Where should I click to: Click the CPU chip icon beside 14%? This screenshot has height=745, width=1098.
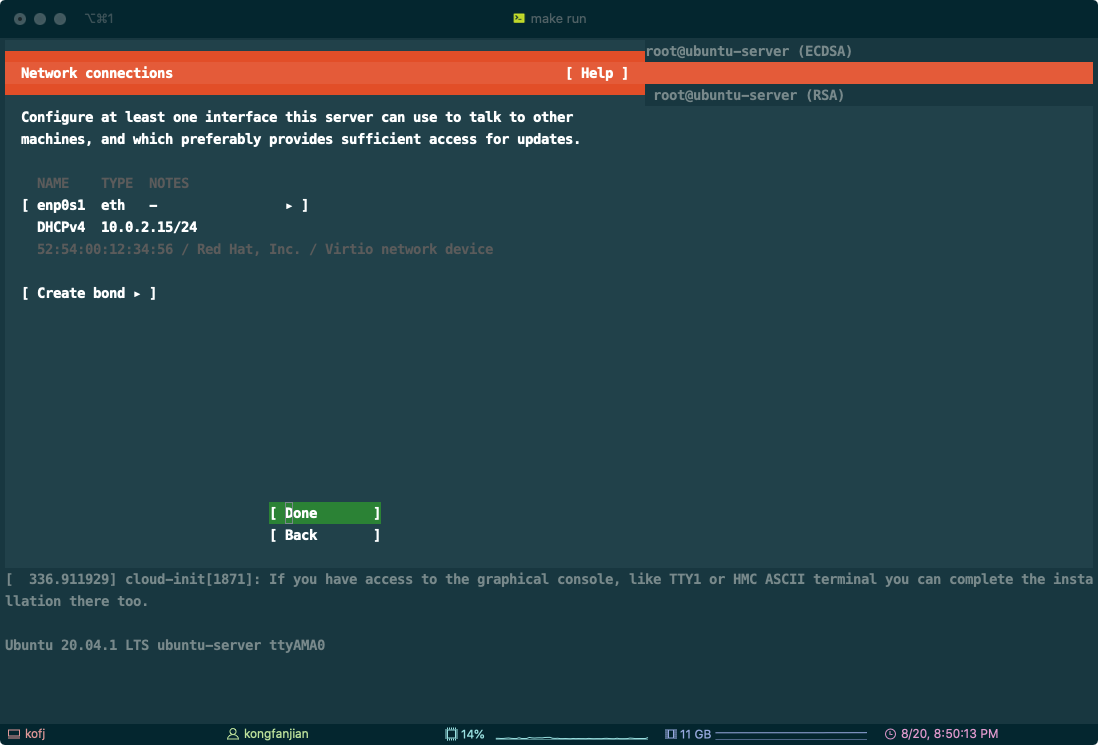tap(450, 734)
